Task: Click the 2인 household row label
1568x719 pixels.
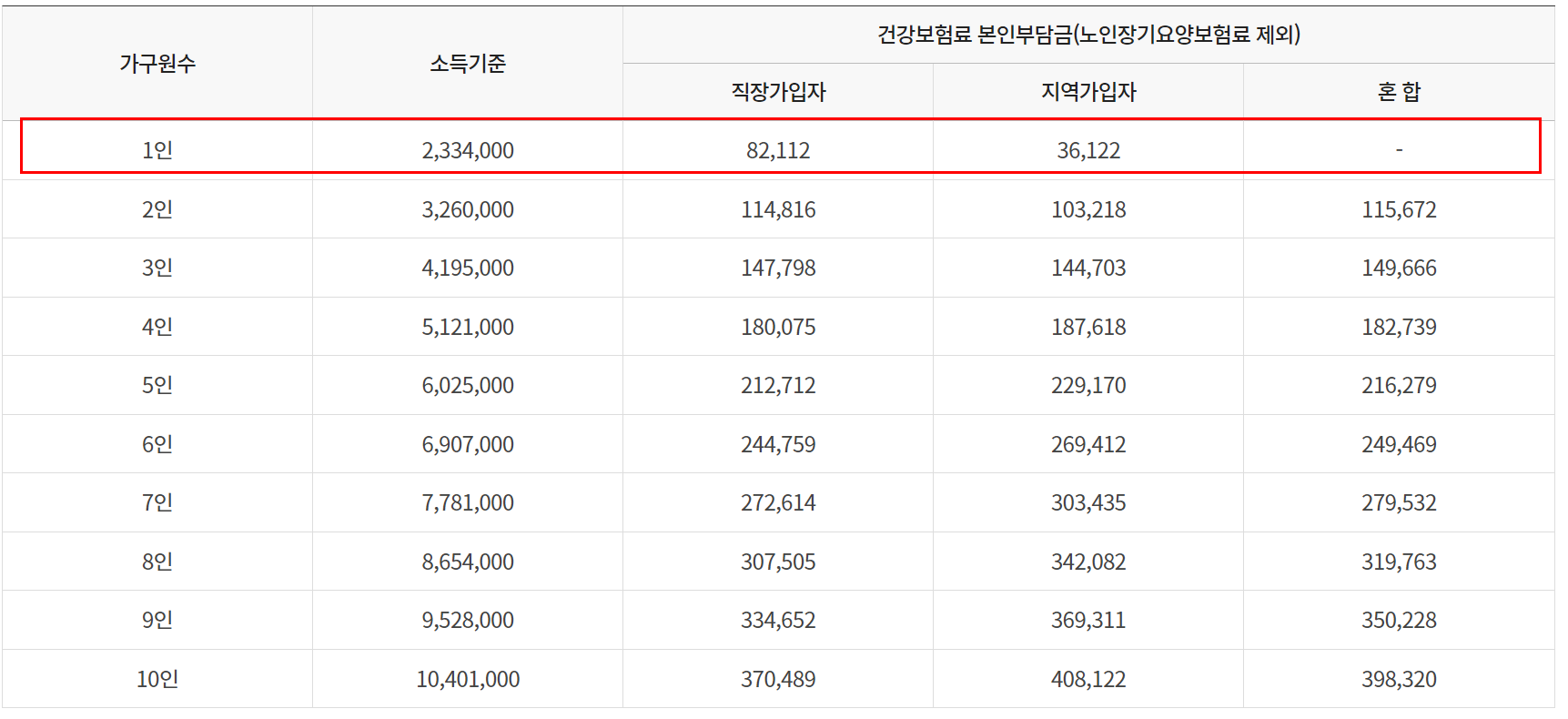Action: (x=157, y=209)
